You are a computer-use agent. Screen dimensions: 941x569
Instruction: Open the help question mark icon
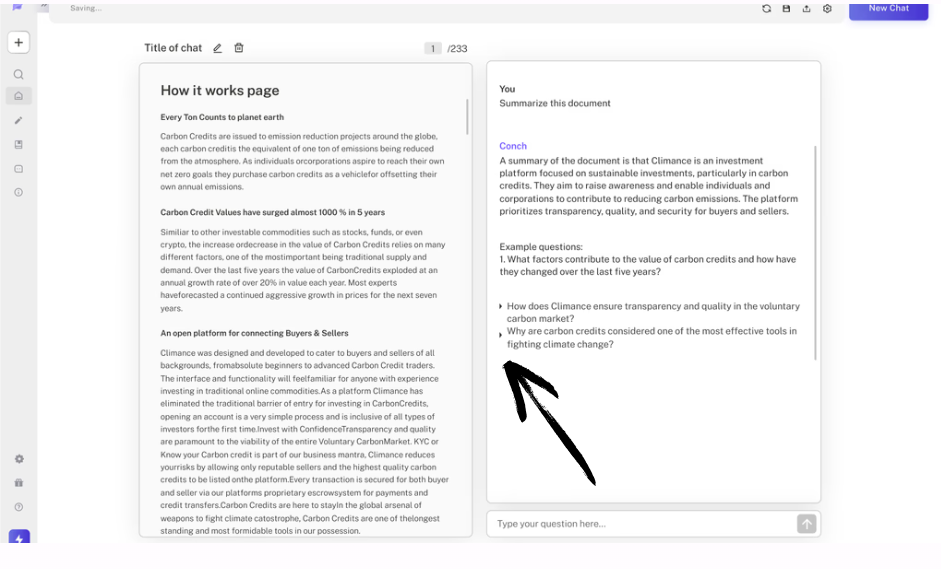pos(19,507)
